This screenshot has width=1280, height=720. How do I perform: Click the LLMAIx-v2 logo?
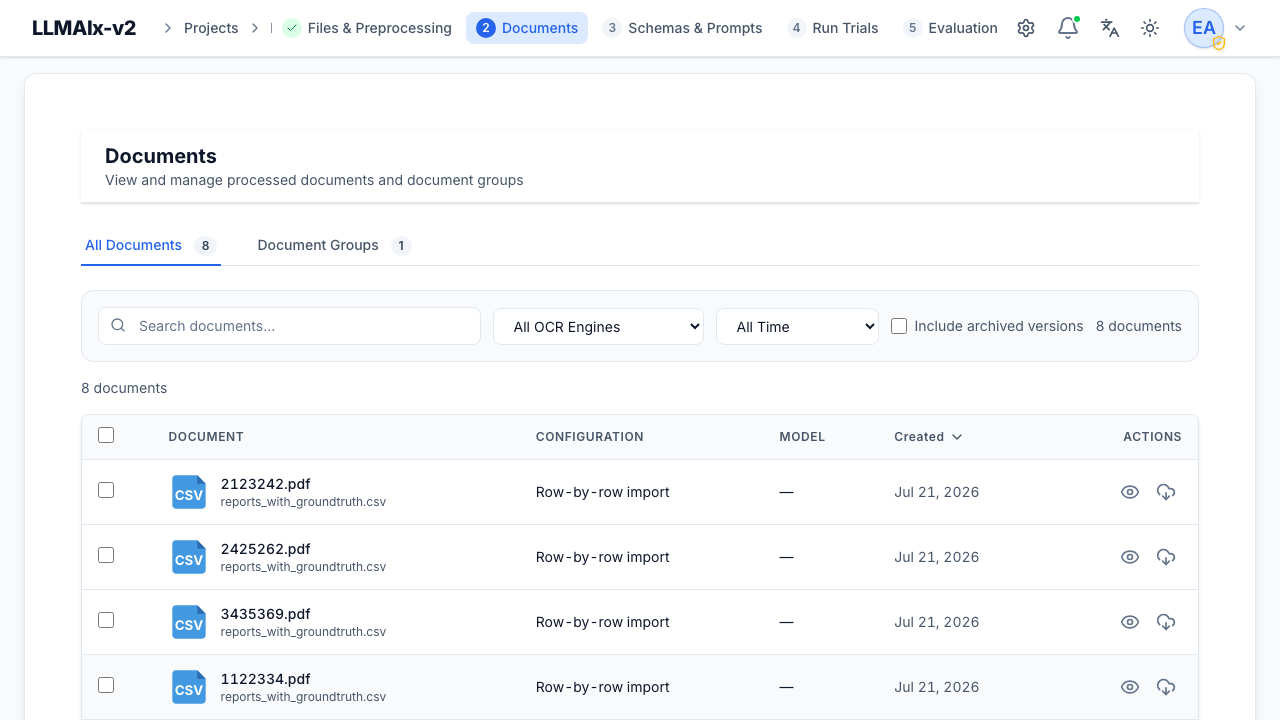tap(84, 28)
